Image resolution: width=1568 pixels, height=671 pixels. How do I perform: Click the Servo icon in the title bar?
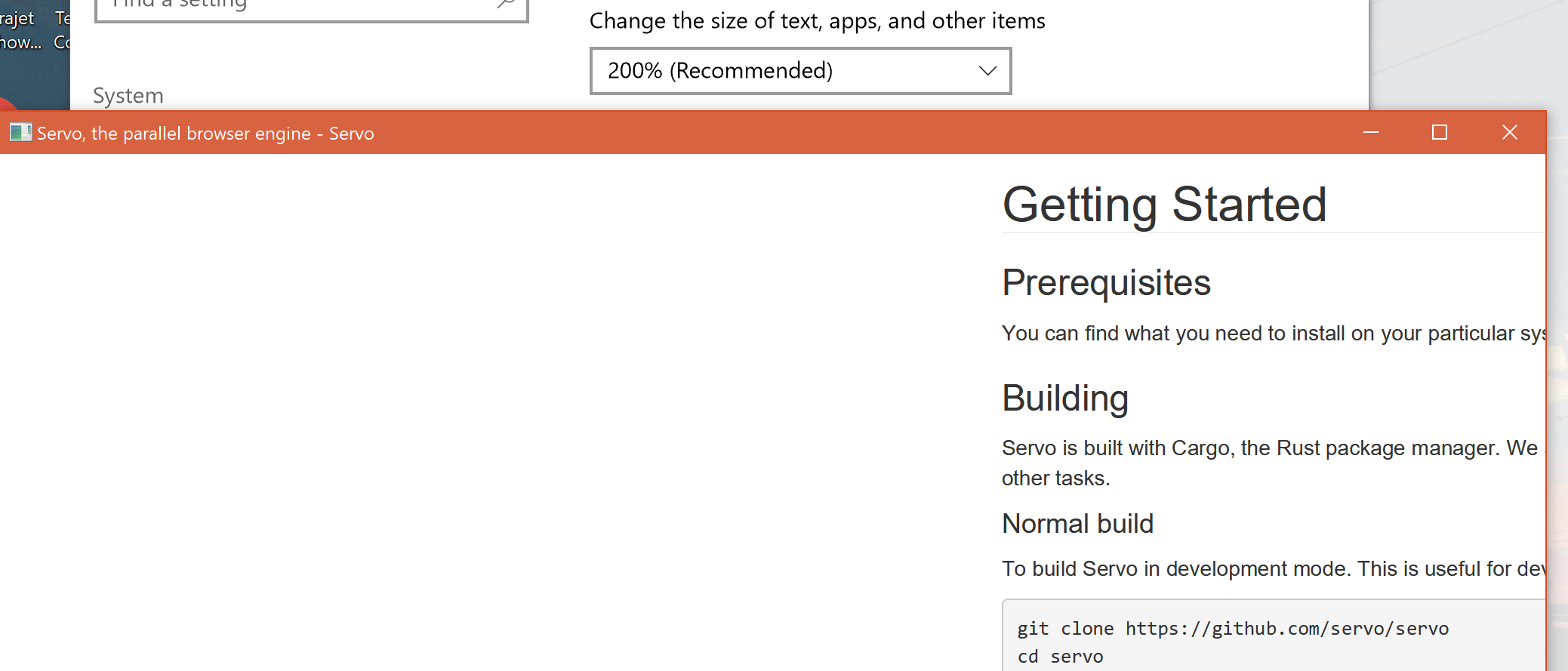(20, 132)
